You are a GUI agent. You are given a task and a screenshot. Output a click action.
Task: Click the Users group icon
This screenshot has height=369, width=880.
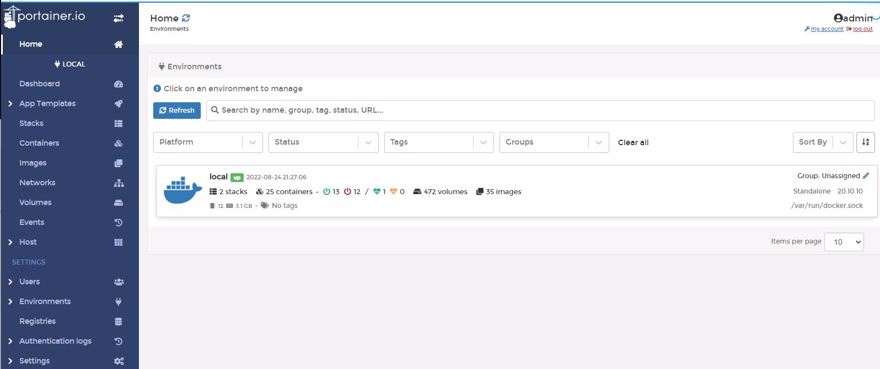pyautogui.click(x=118, y=282)
